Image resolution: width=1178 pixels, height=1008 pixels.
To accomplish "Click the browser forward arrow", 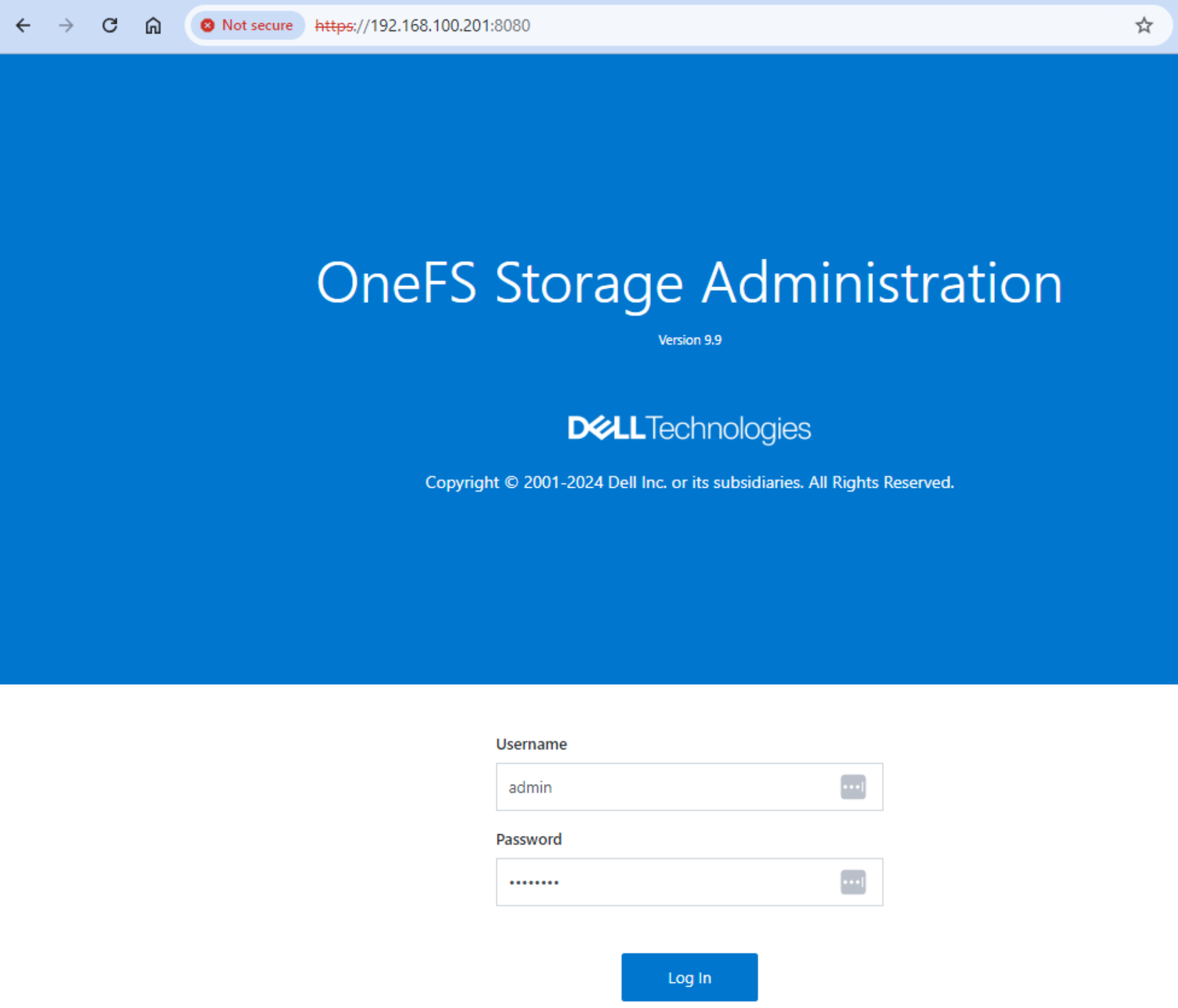I will (x=66, y=26).
